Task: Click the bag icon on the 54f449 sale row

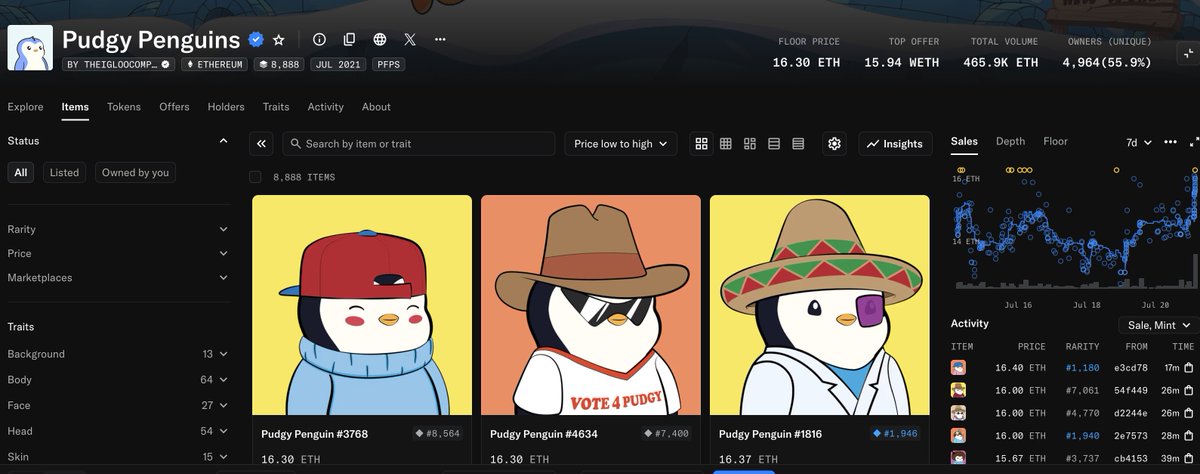Action: click(x=1189, y=389)
